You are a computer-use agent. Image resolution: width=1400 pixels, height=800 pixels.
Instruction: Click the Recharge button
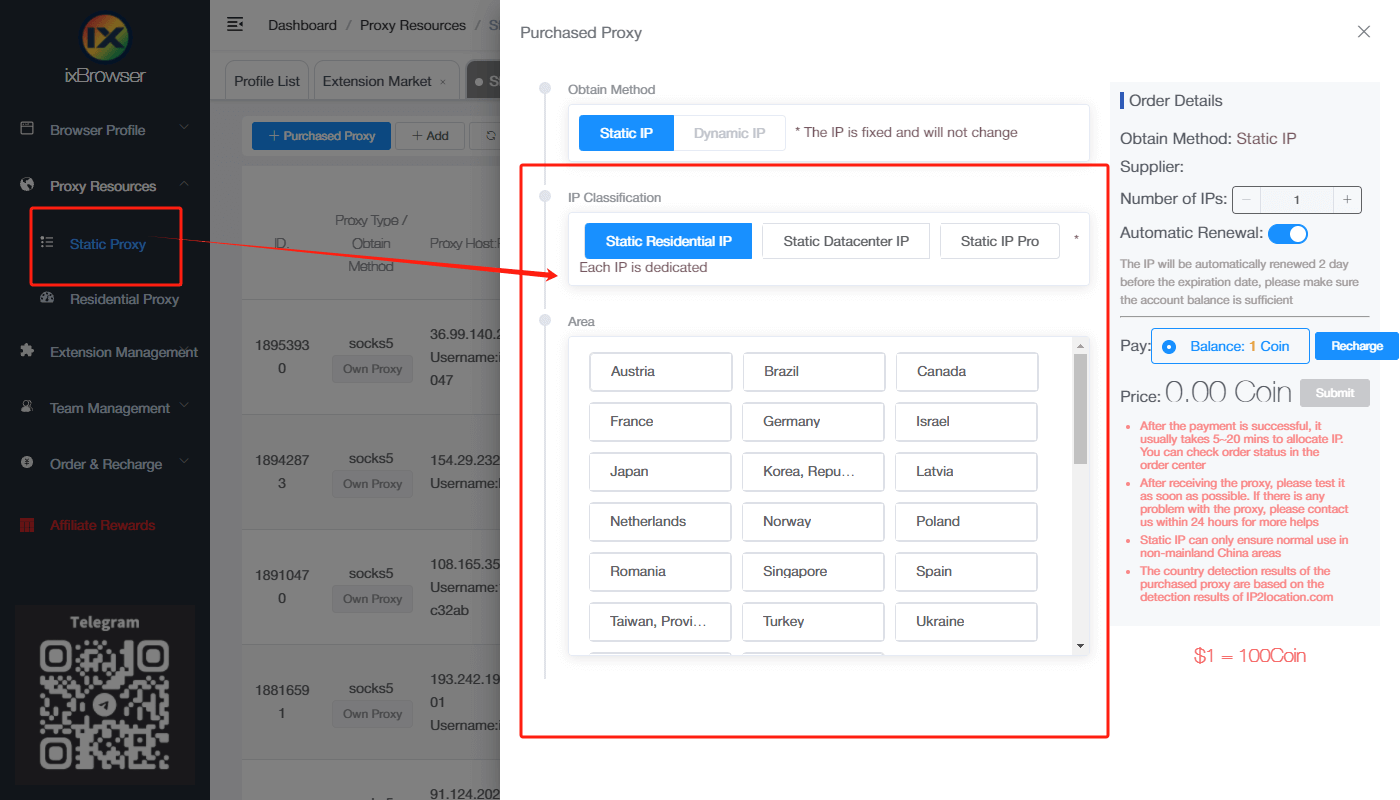(1357, 345)
